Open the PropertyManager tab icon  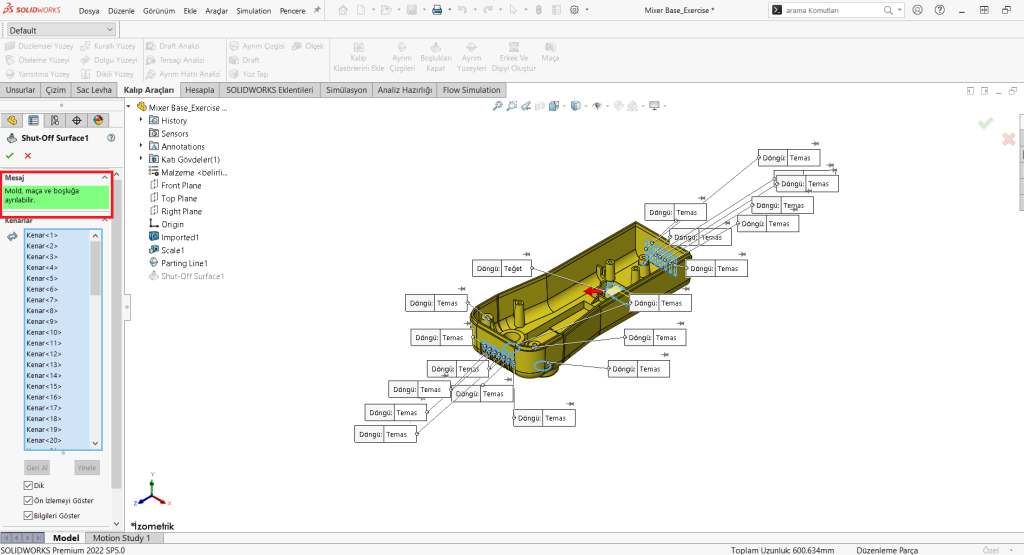[x=33, y=120]
